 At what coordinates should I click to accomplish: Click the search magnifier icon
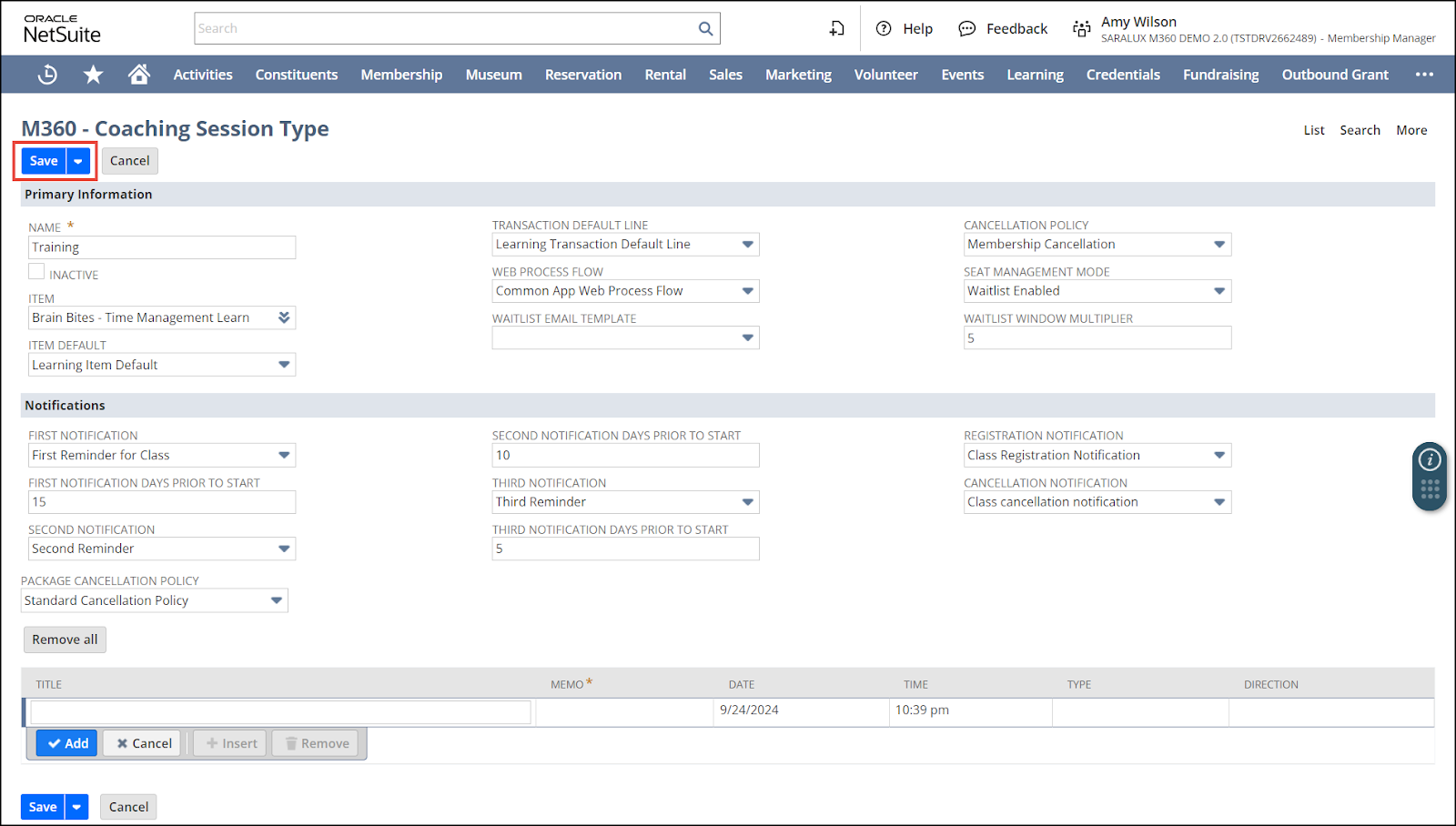tap(705, 28)
